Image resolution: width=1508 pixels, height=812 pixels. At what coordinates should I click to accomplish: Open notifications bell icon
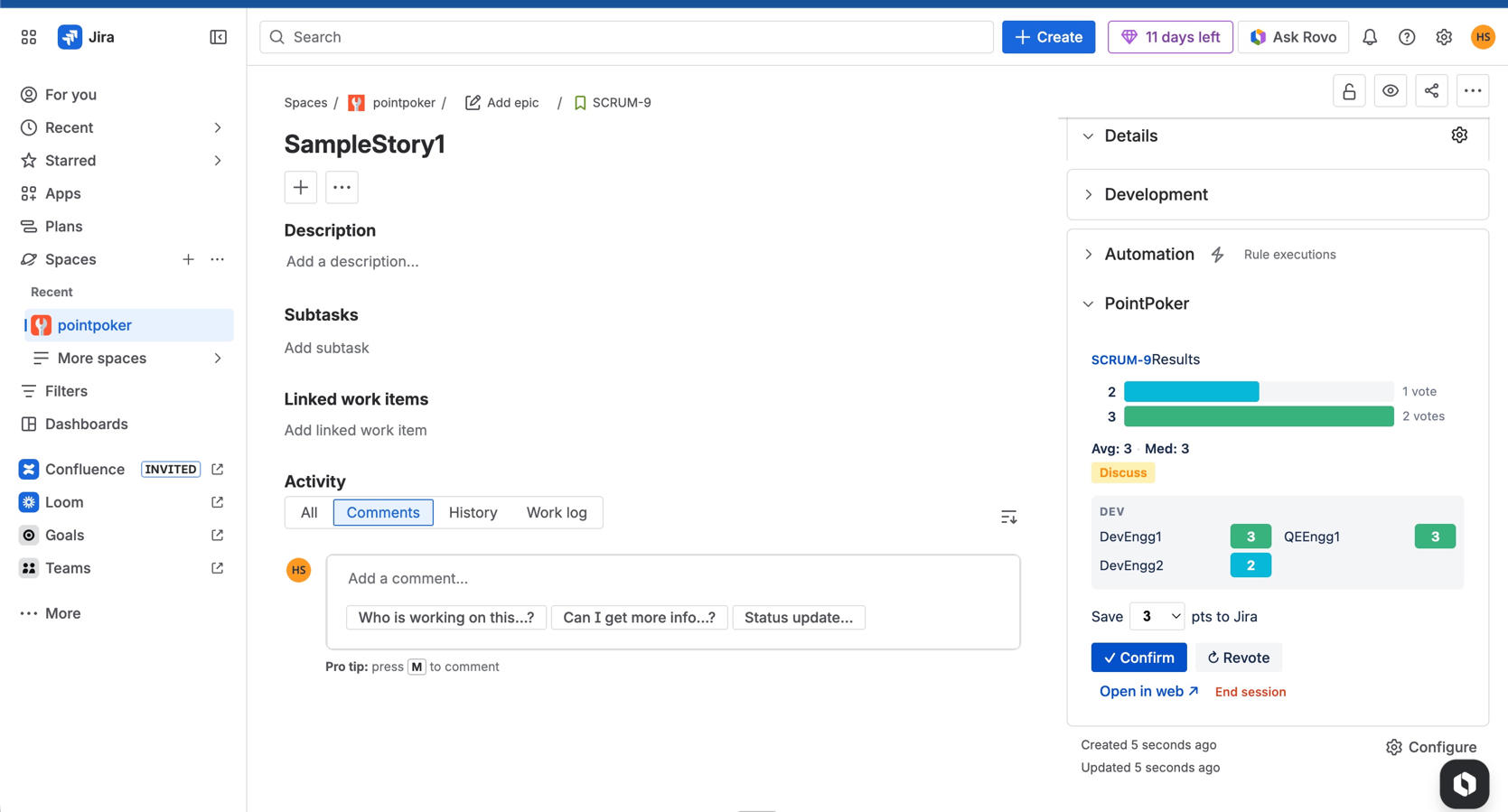point(1370,37)
